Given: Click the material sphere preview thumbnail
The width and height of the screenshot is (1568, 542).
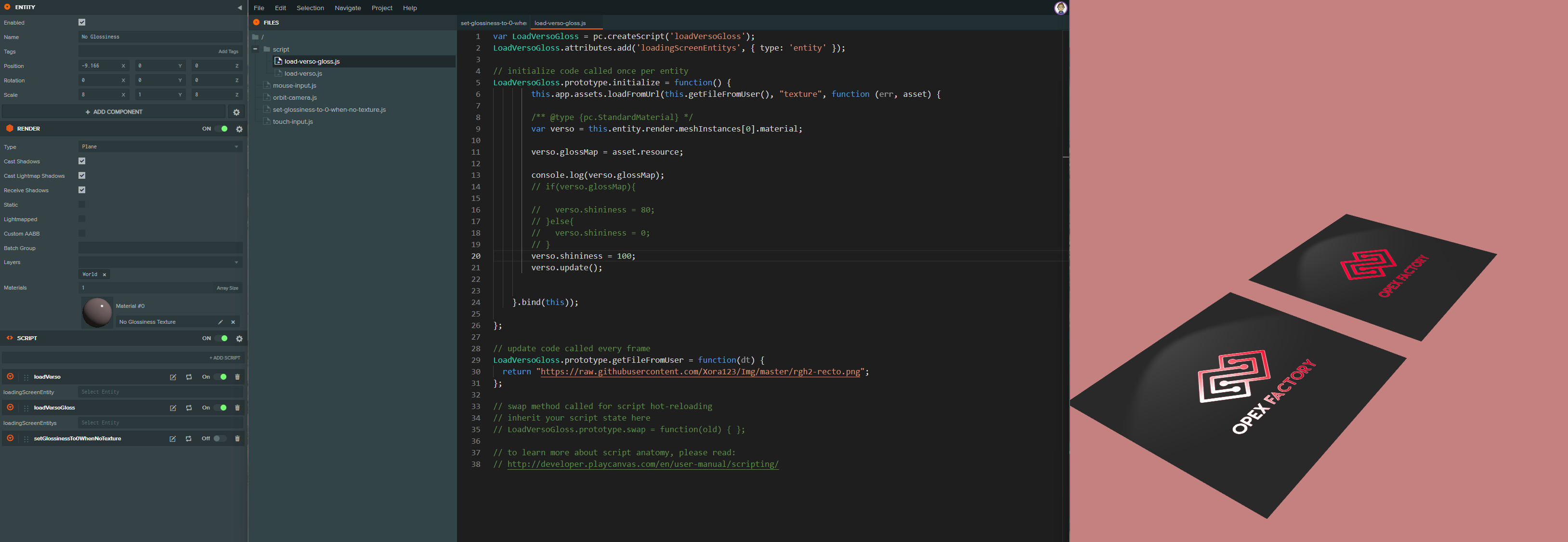Looking at the screenshot, I should coord(97,313).
